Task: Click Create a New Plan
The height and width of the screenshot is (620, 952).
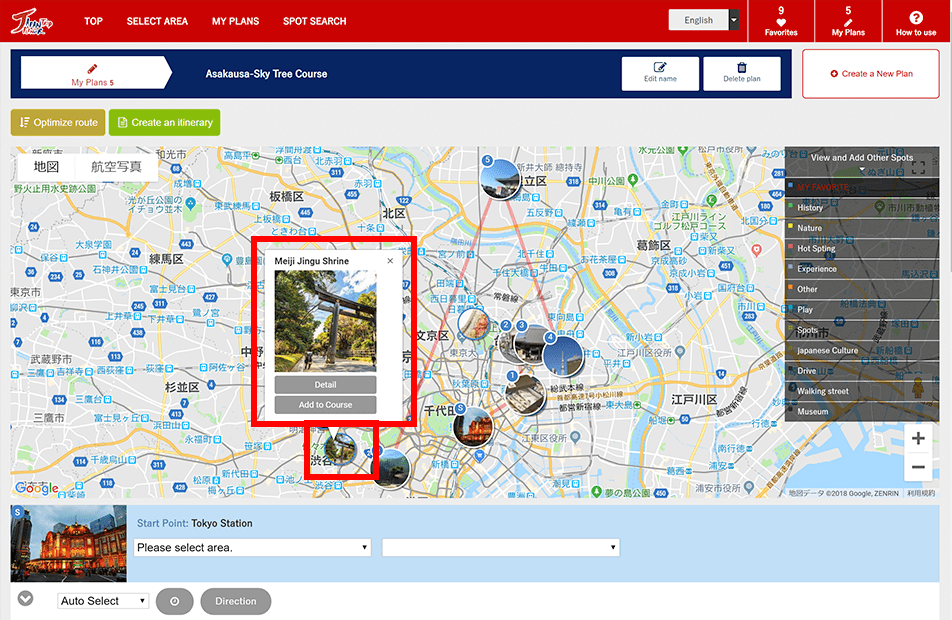Action: coord(871,74)
